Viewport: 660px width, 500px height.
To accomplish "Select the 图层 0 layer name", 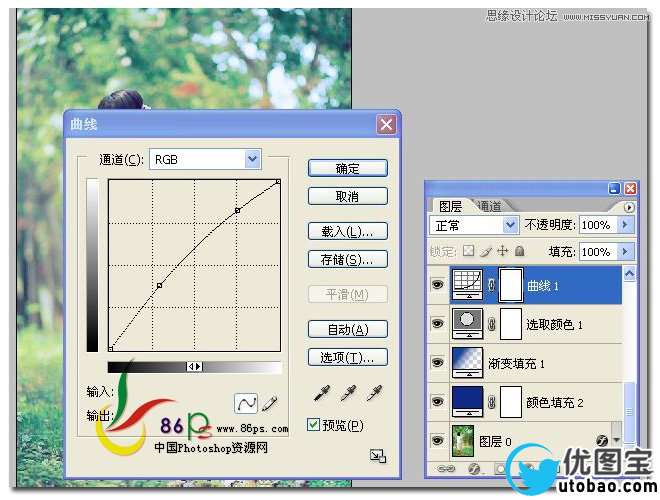I will pos(495,441).
